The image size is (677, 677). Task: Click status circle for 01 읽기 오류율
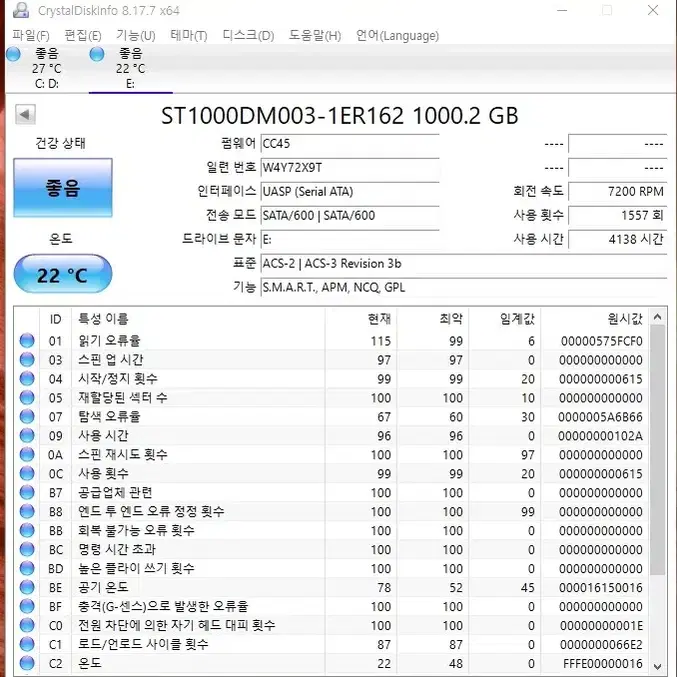(x=27, y=341)
